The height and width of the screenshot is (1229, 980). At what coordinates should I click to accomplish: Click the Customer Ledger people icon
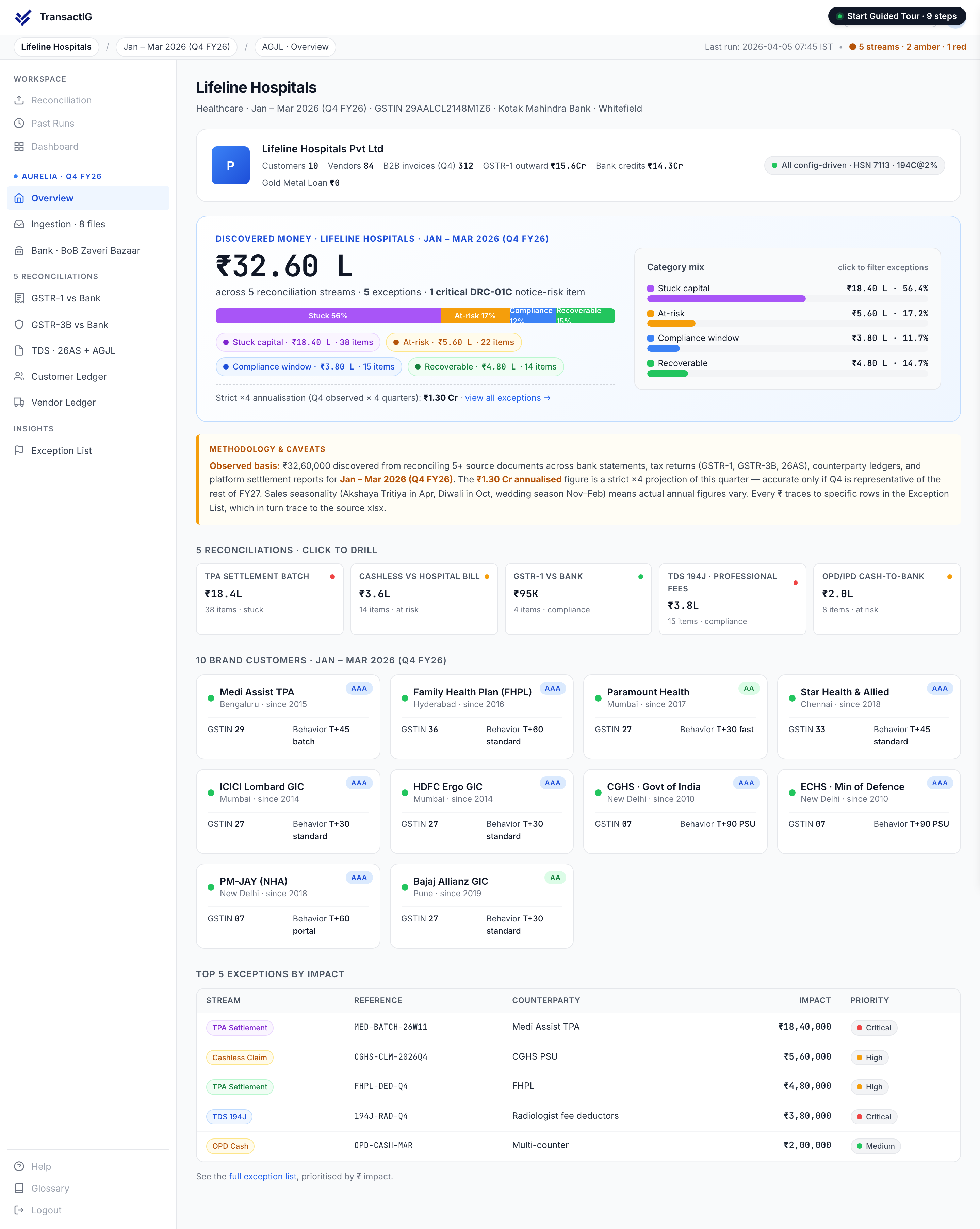point(19,376)
